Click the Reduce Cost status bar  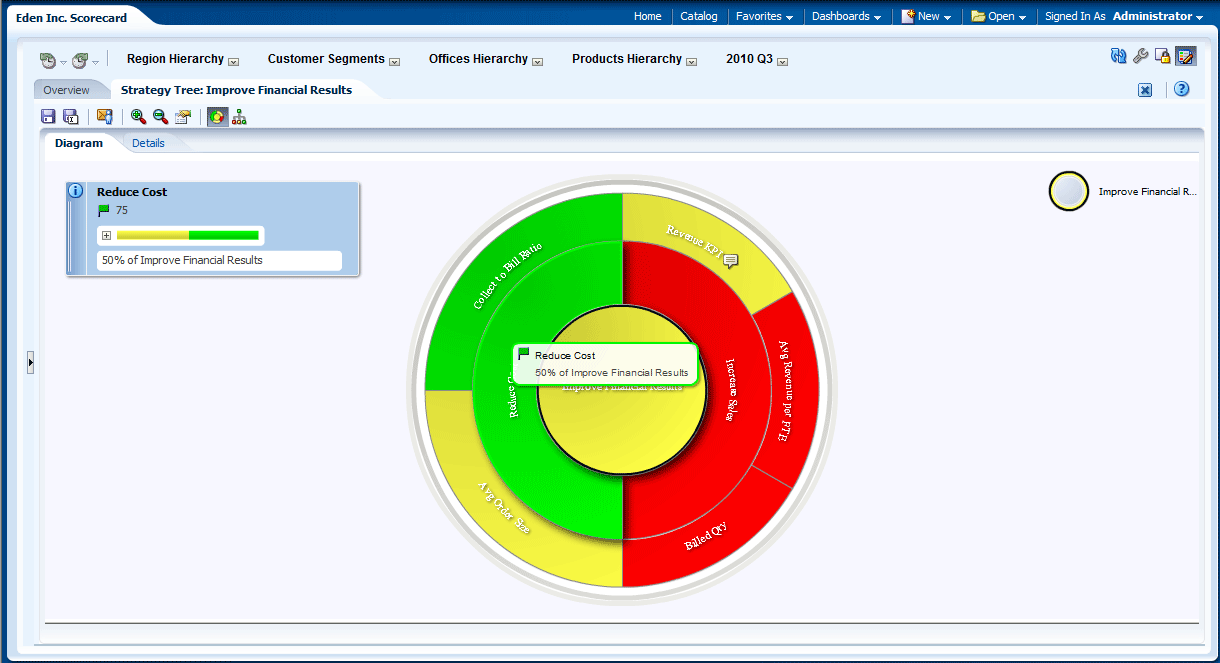tap(188, 235)
